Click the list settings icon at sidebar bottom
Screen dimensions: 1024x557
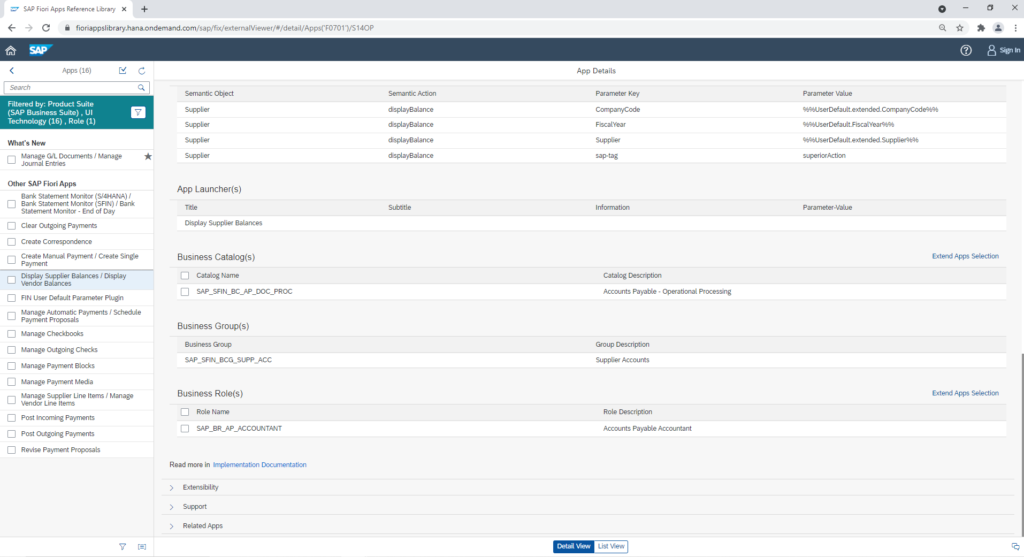point(142,547)
